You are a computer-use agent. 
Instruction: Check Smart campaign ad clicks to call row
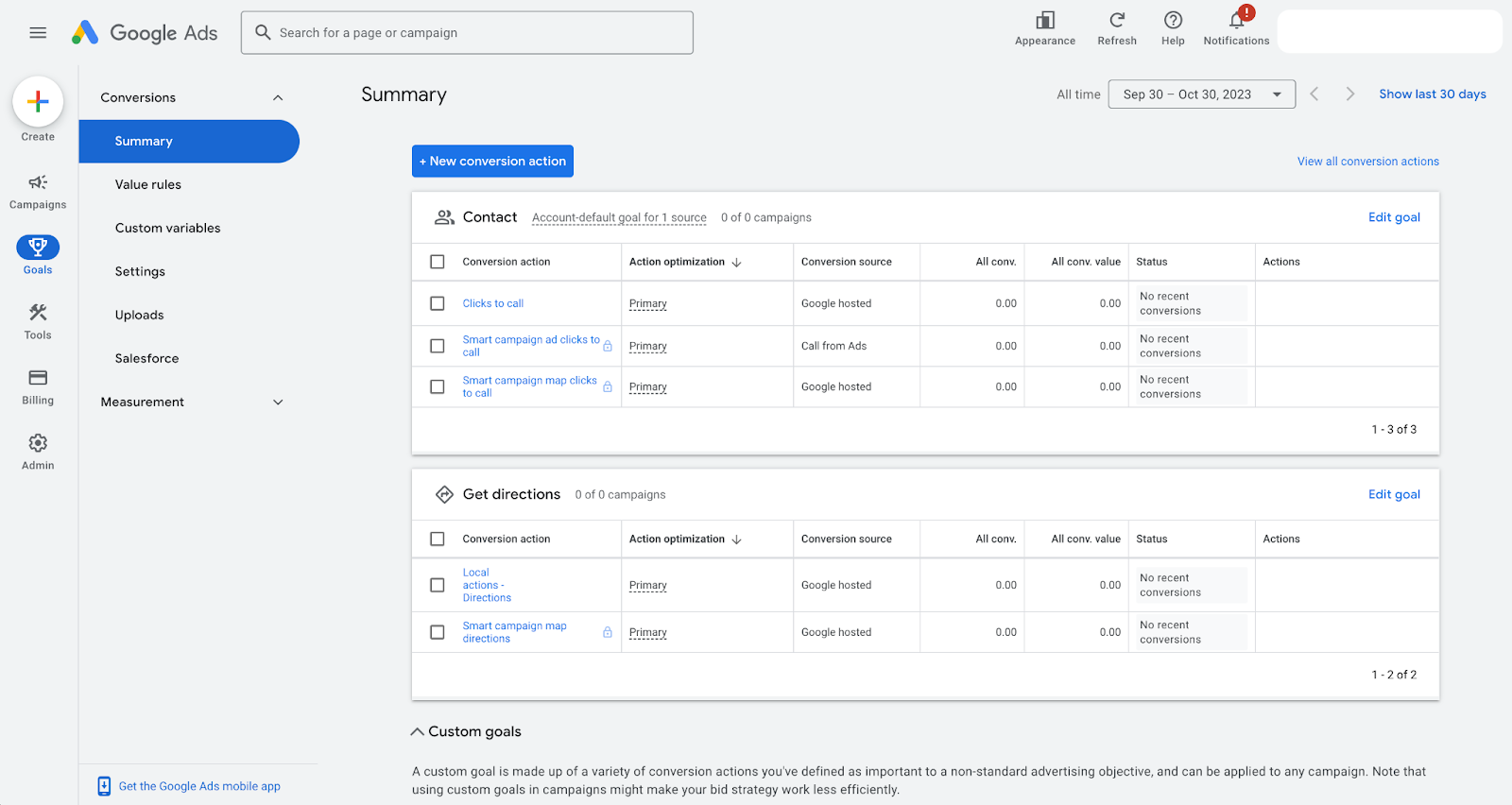coord(438,346)
